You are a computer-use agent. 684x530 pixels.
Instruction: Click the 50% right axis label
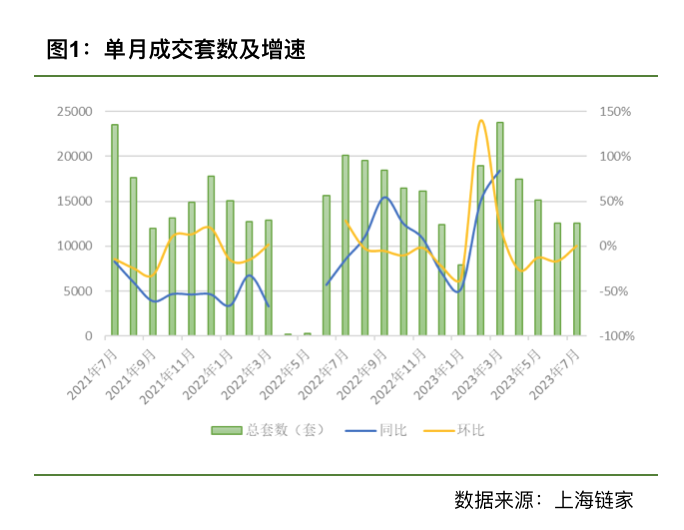(614, 201)
